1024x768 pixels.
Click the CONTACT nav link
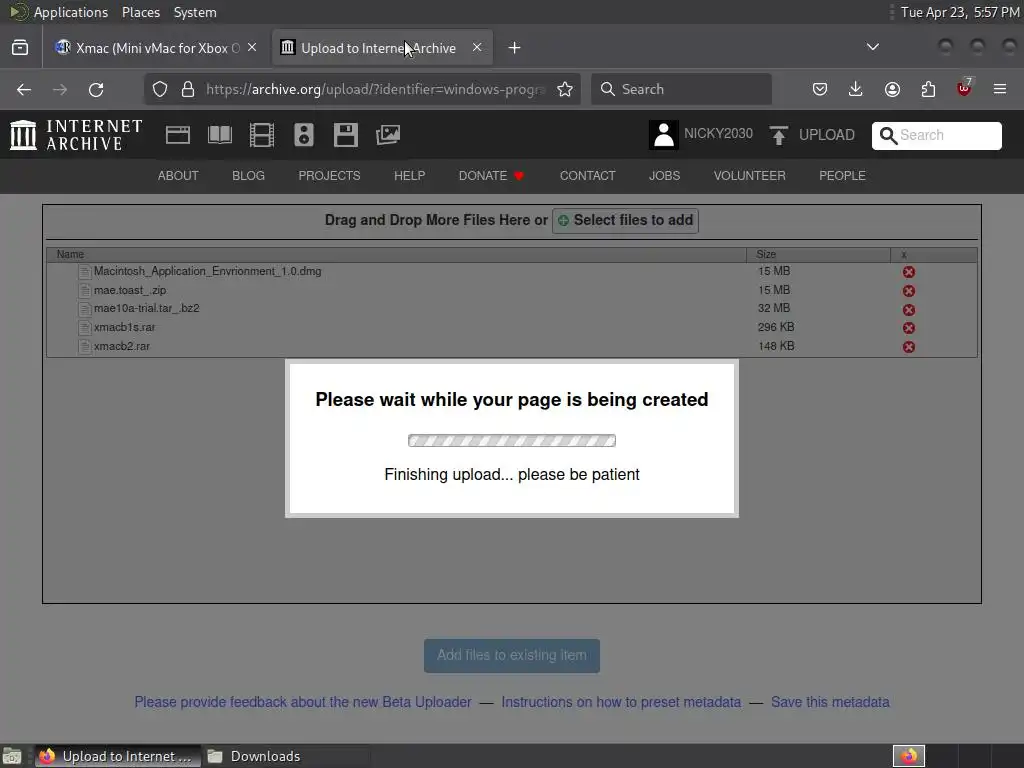pos(587,176)
